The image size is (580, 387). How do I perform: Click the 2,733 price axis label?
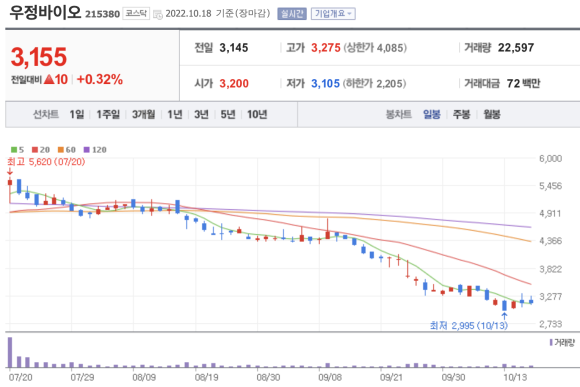click(x=550, y=324)
